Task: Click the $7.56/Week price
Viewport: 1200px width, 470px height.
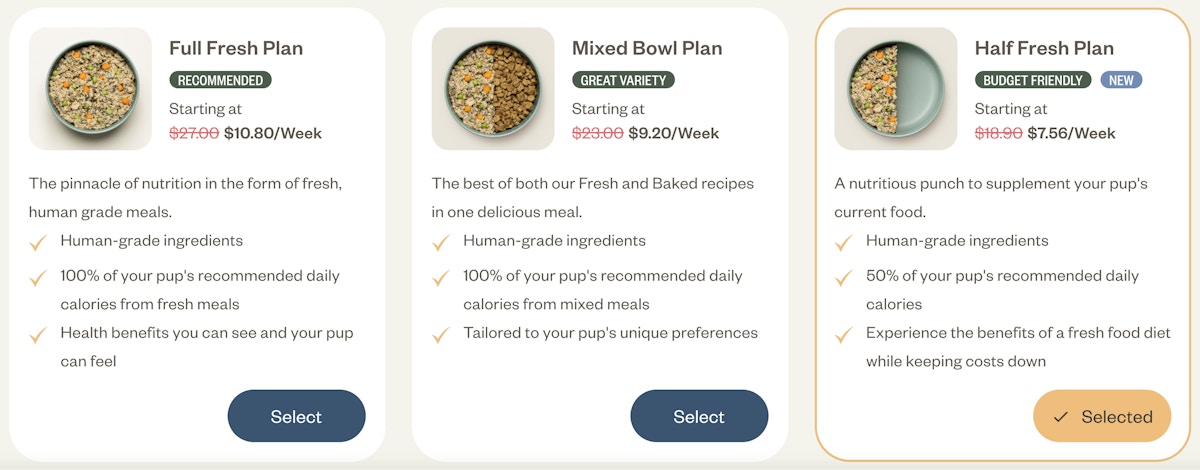Action: [x=1072, y=133]
